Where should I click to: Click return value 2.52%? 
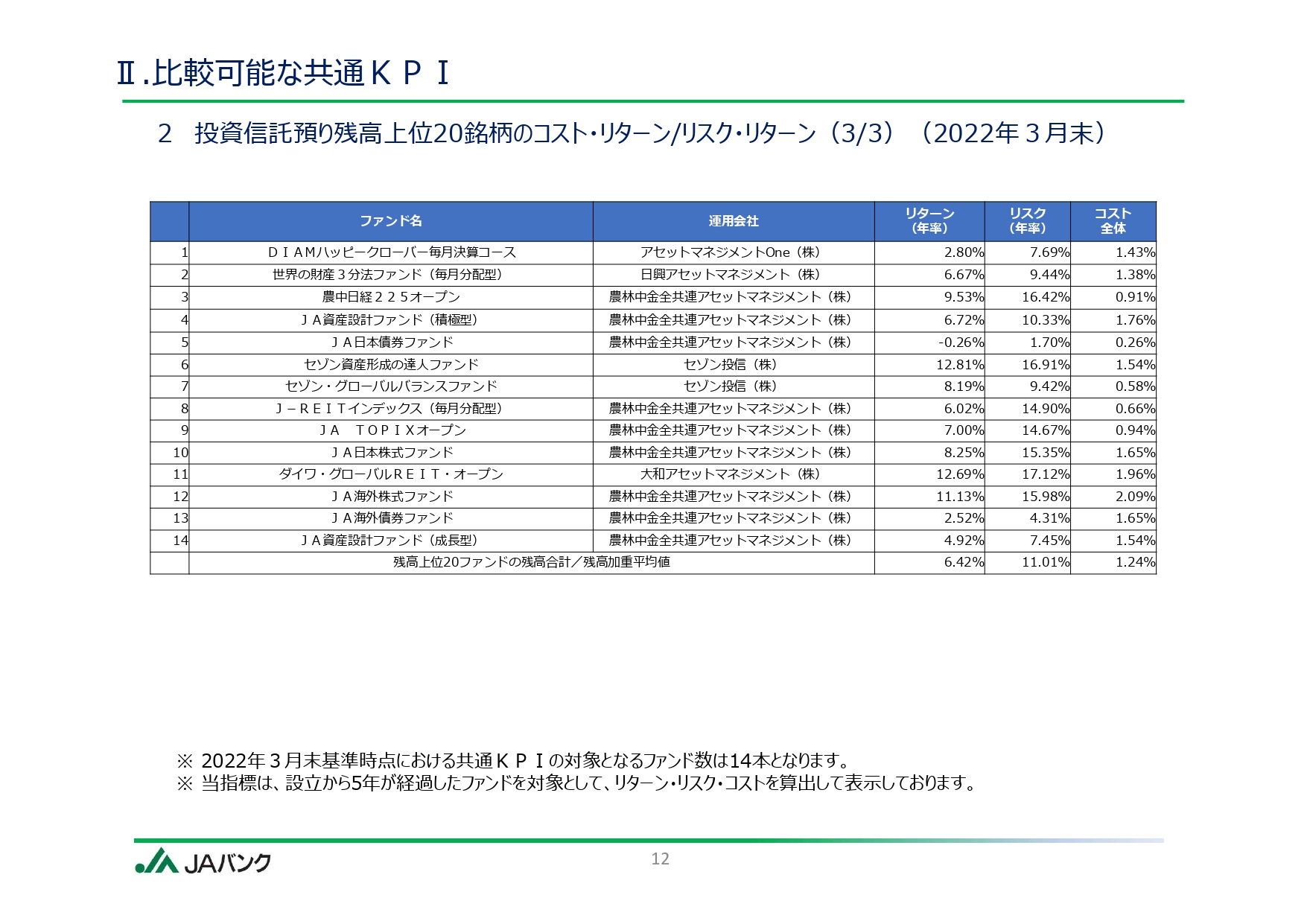[964, 518]
